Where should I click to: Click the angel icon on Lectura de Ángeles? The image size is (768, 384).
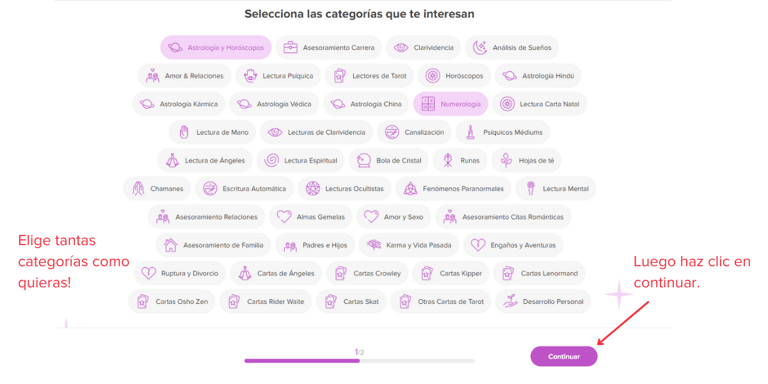(x=172, y=161)
